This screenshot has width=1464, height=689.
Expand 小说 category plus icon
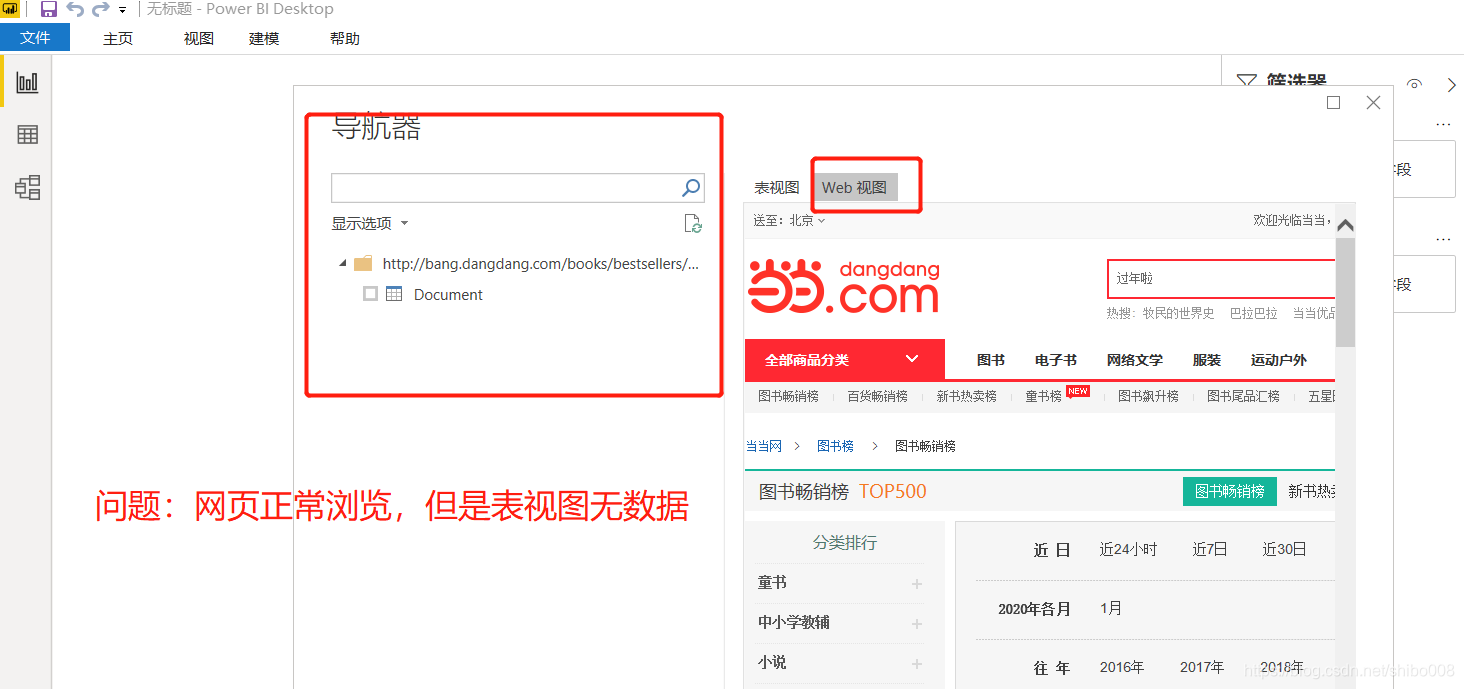click(x=917, y=663)
